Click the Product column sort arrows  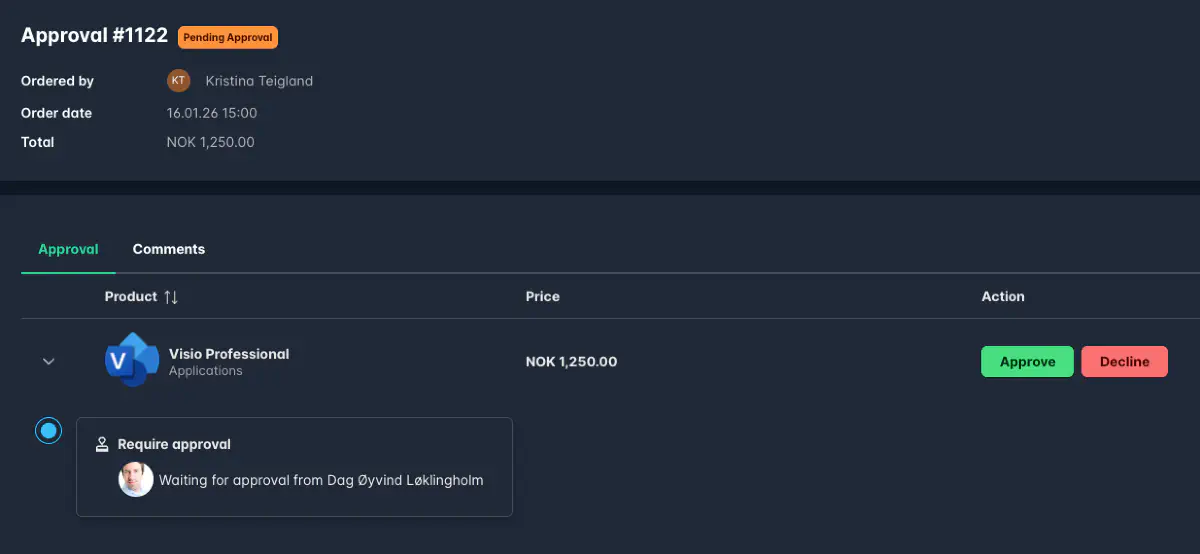click(171, 297)
